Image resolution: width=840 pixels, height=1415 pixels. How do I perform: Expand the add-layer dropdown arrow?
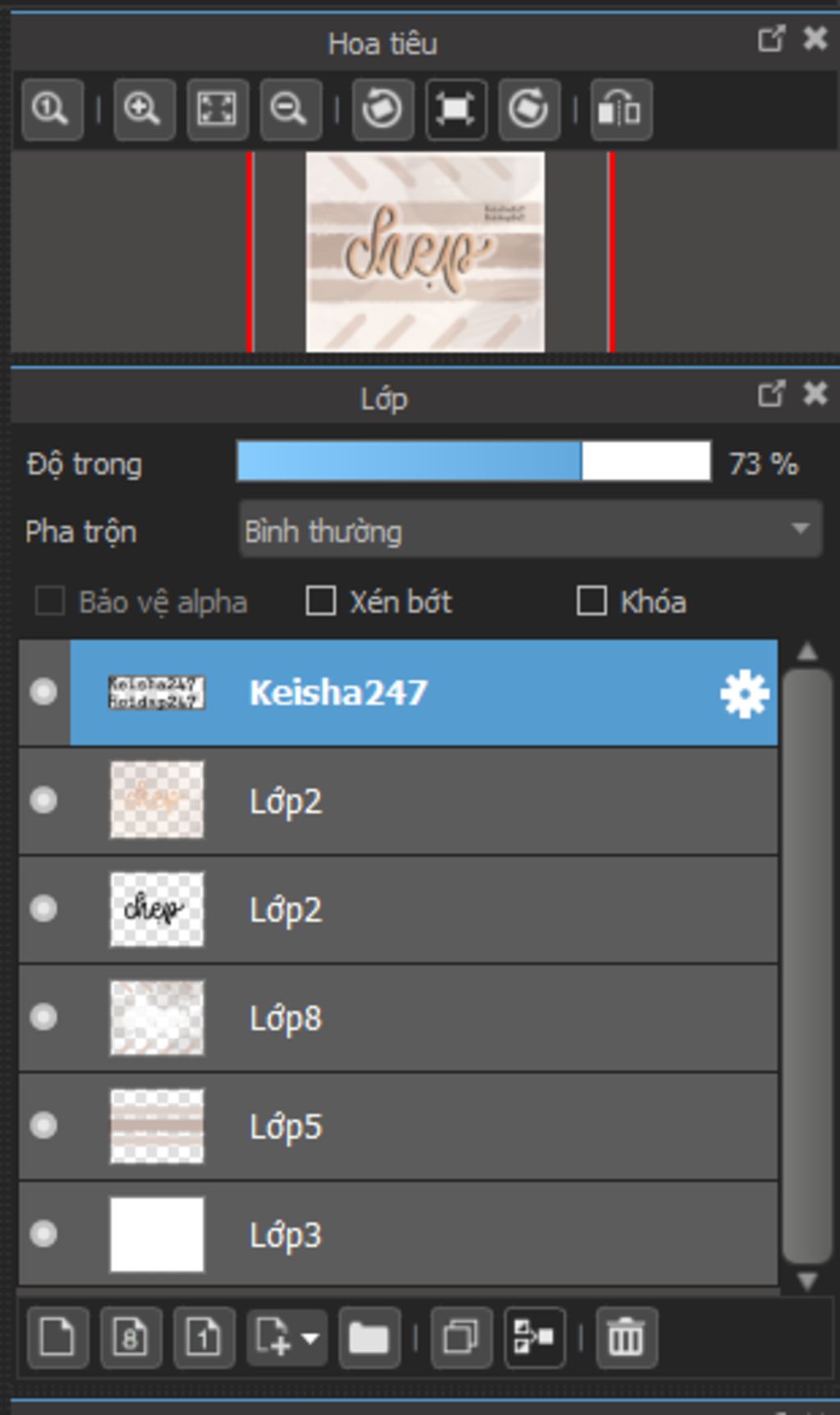click(x=310, y=1339)
